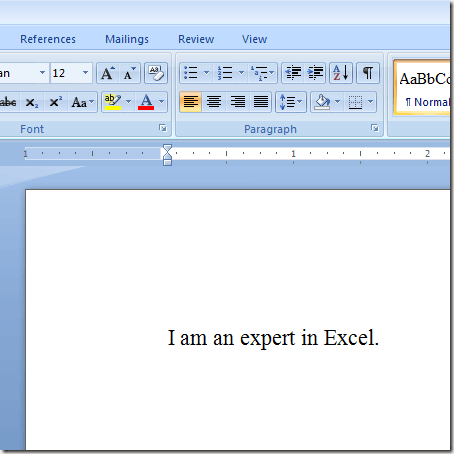The height and width of the screenshot is (454, 454).
Task: Start a numbered list
Action: (225, 73)
